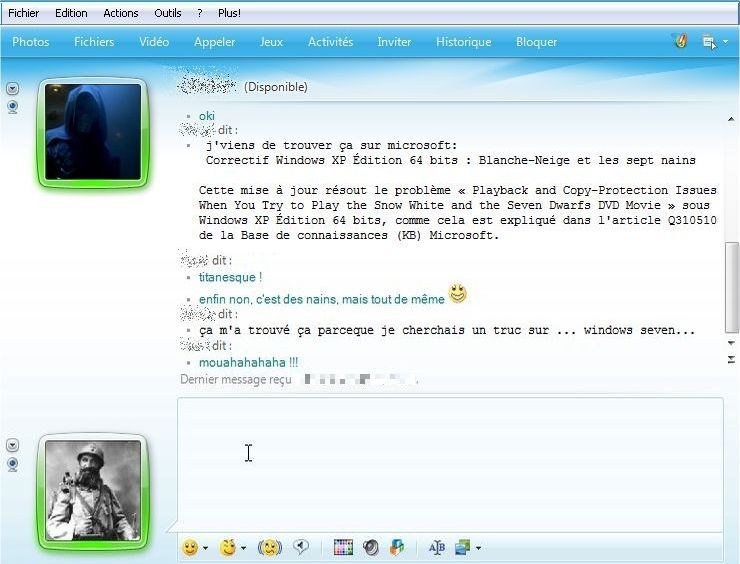The height and width of the screenshot is (564, 740).
Task: Expand the arrow button above contact's webcam icon
Action: click(13, 88)
